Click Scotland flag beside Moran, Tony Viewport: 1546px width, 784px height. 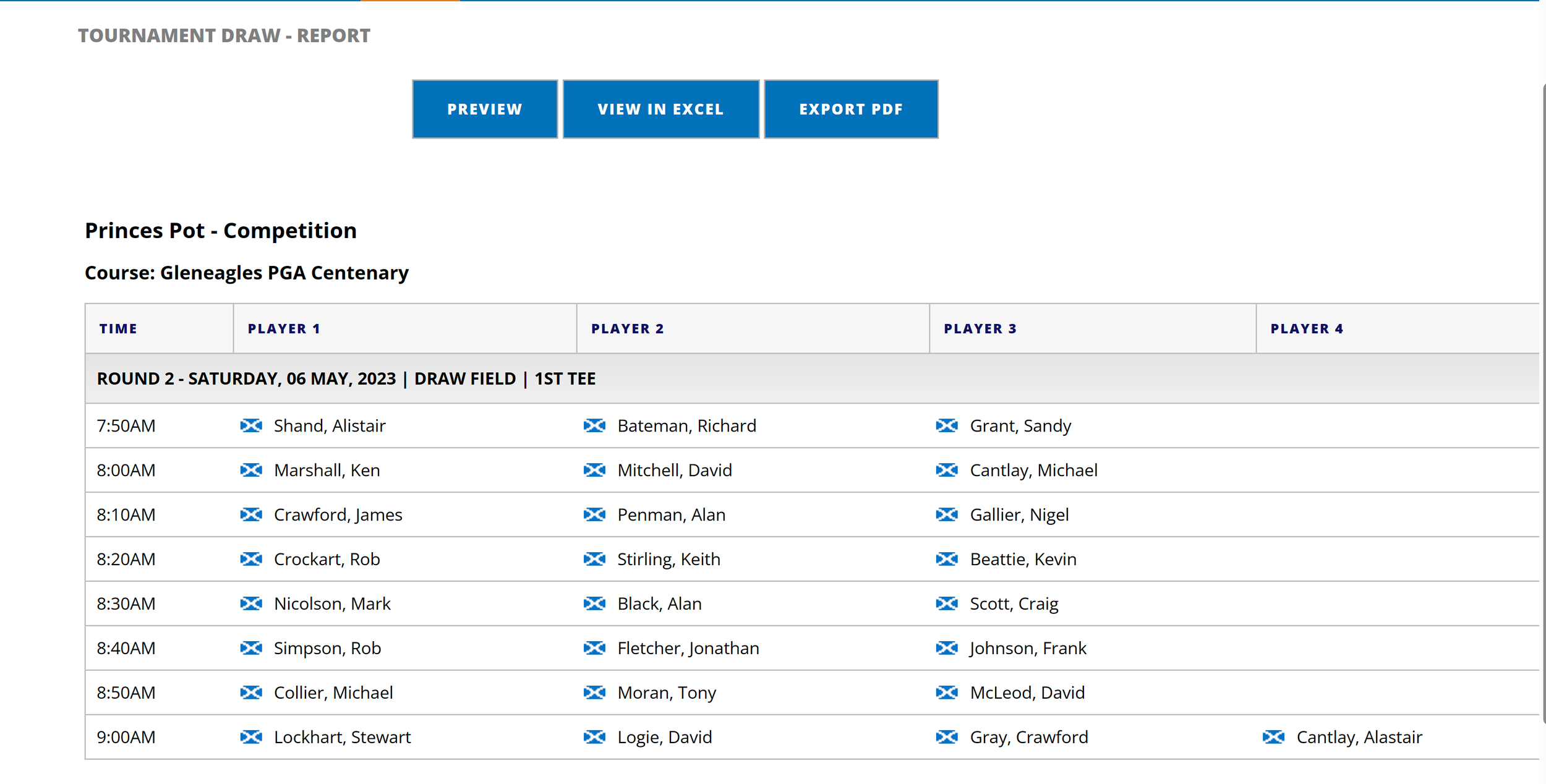[x=594, y=692]
